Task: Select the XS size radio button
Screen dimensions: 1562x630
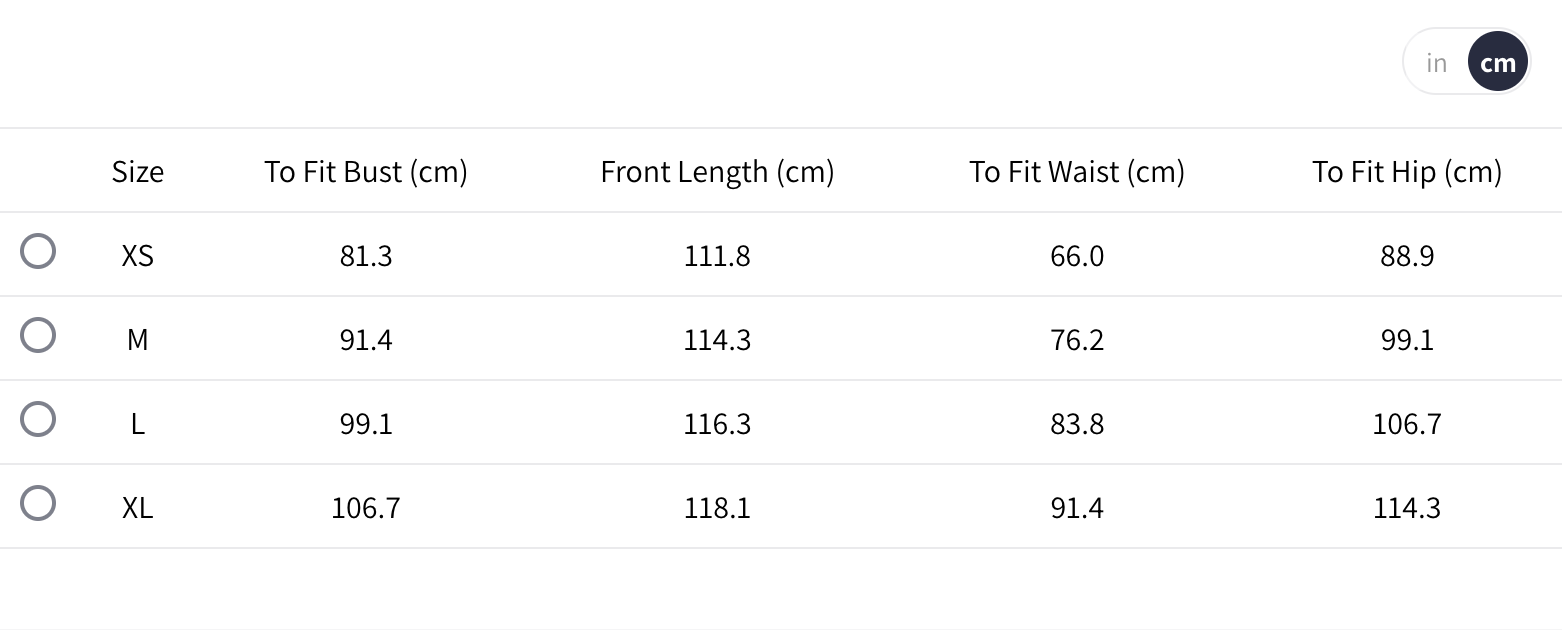Action: [38, 251]
